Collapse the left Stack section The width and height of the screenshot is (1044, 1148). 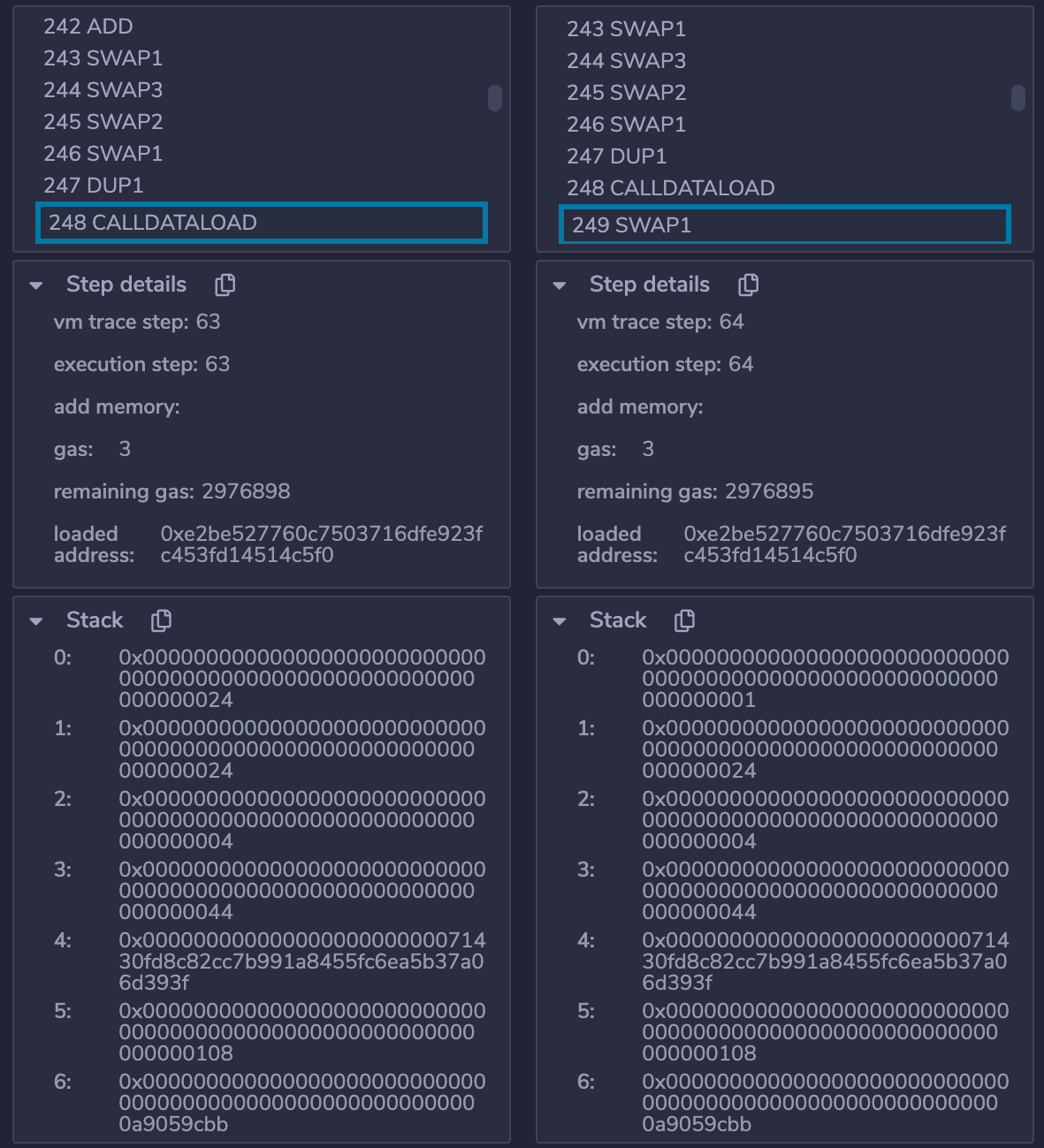(36, 621)
